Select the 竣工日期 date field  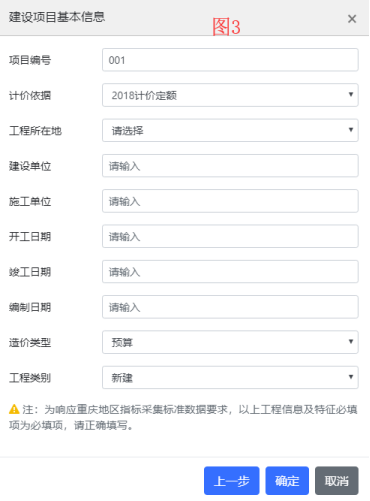230,272
